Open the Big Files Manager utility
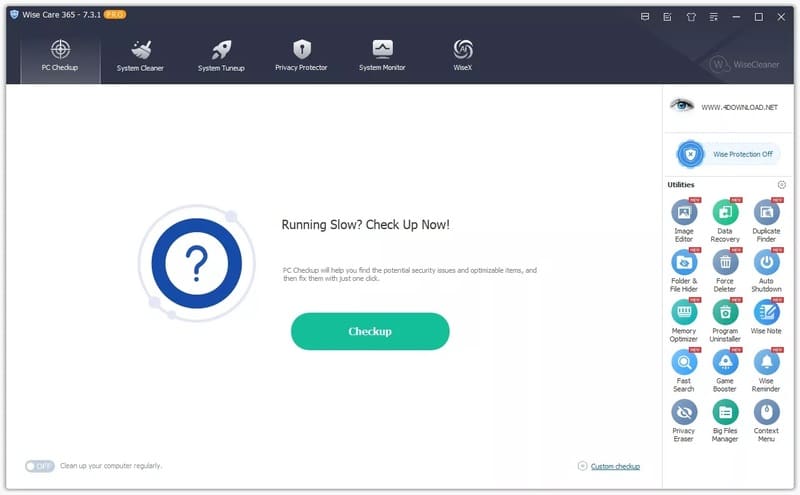 [725, 420]
